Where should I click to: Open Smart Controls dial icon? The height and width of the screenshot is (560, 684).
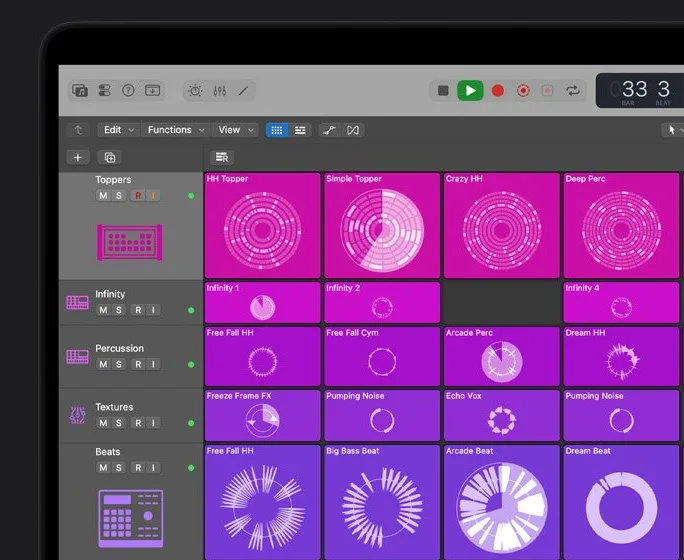[195, 91]
